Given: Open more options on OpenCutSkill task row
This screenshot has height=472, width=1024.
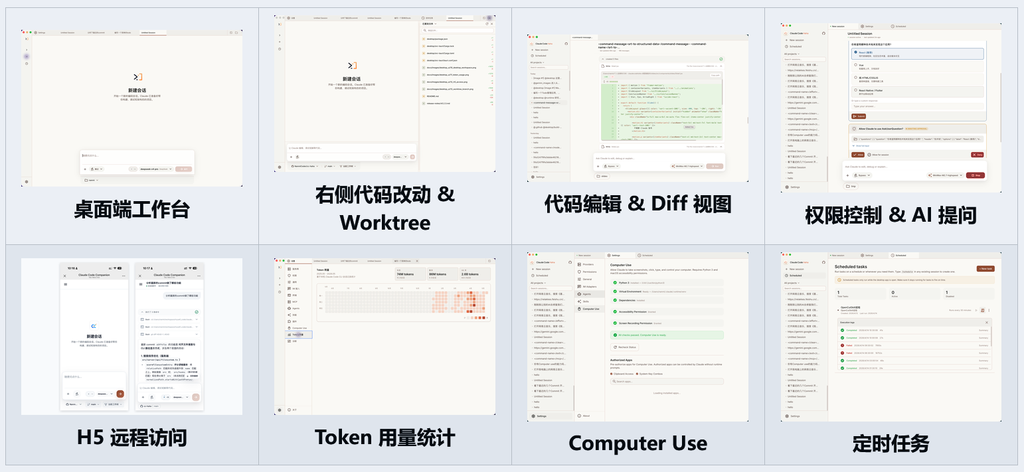Looking at the screenshot, I should (x=989, y=310).
